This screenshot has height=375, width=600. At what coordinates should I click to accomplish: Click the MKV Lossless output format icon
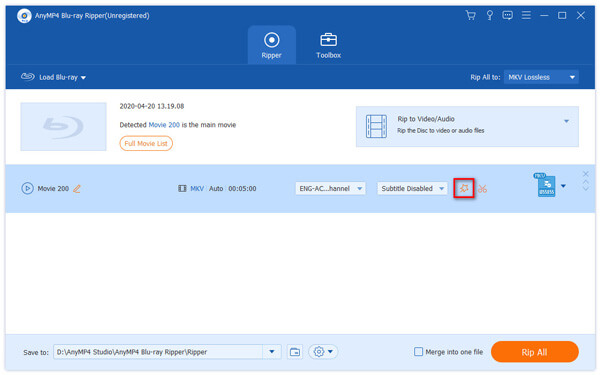pyautogui.click(x=545, y=185)
